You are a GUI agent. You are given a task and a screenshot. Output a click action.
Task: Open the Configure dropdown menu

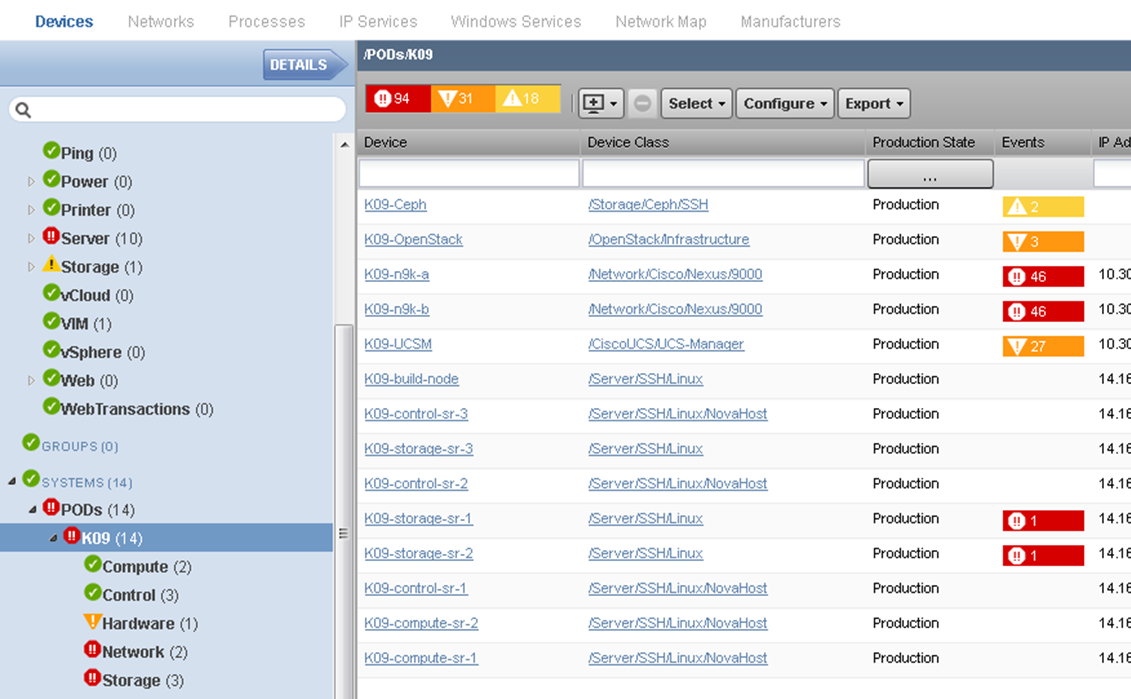(784, 103)
